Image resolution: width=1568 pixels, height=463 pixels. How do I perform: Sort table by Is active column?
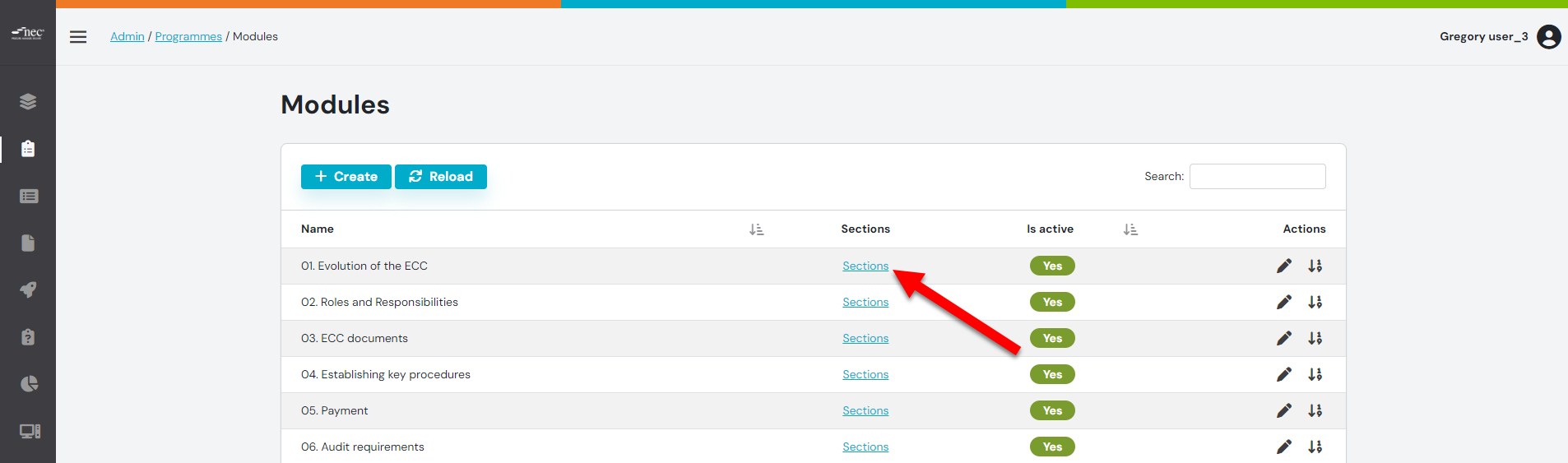coord(1130,229)
